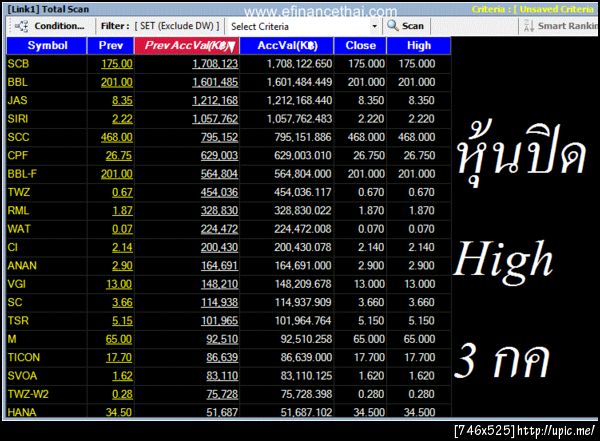Image resolution: width=600 pixels, height=441 pixels.
Task: Click the Condition tree icon
Action: [21, 26]
